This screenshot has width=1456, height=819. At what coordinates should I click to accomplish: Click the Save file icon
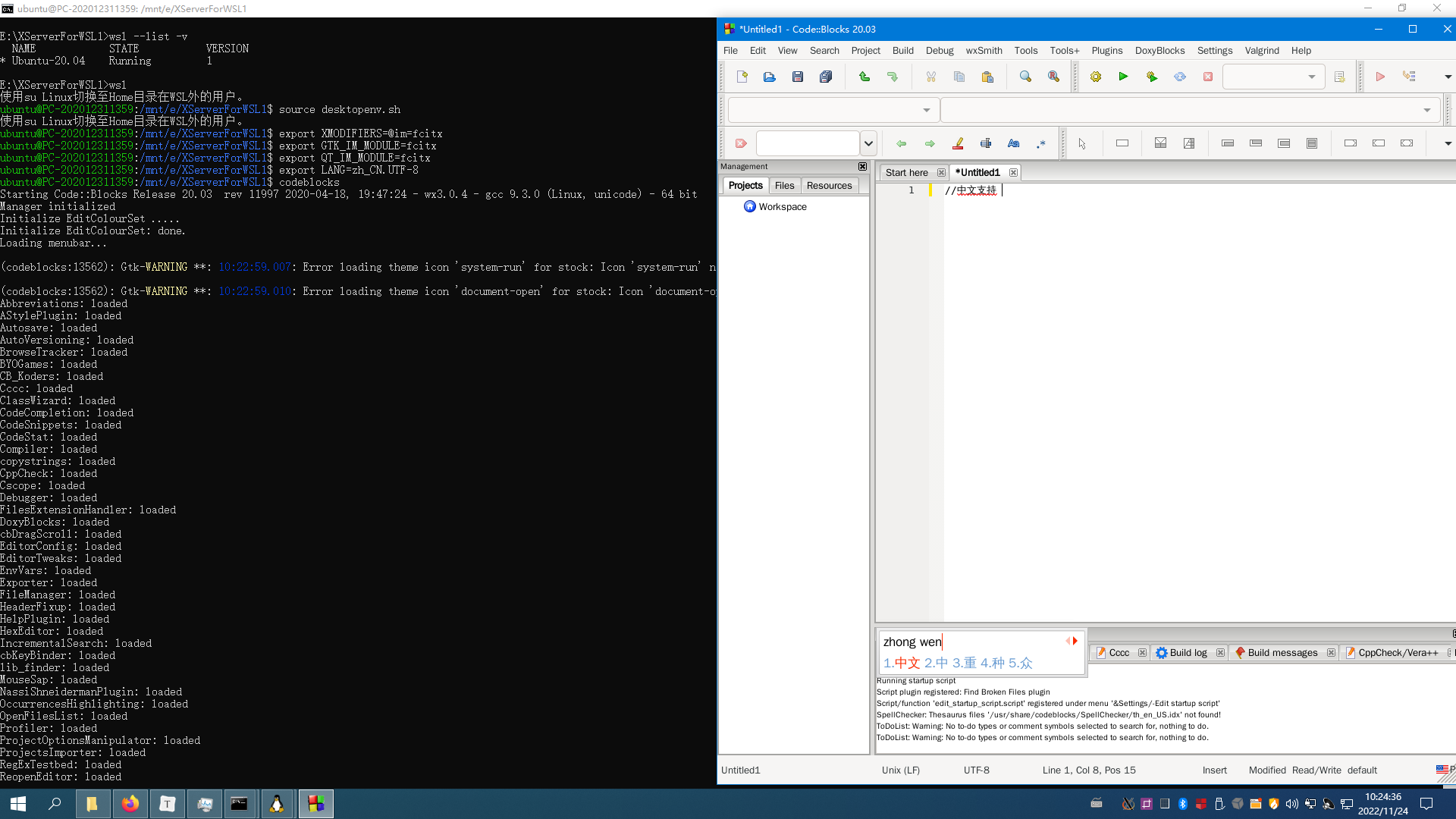(798, 76)
